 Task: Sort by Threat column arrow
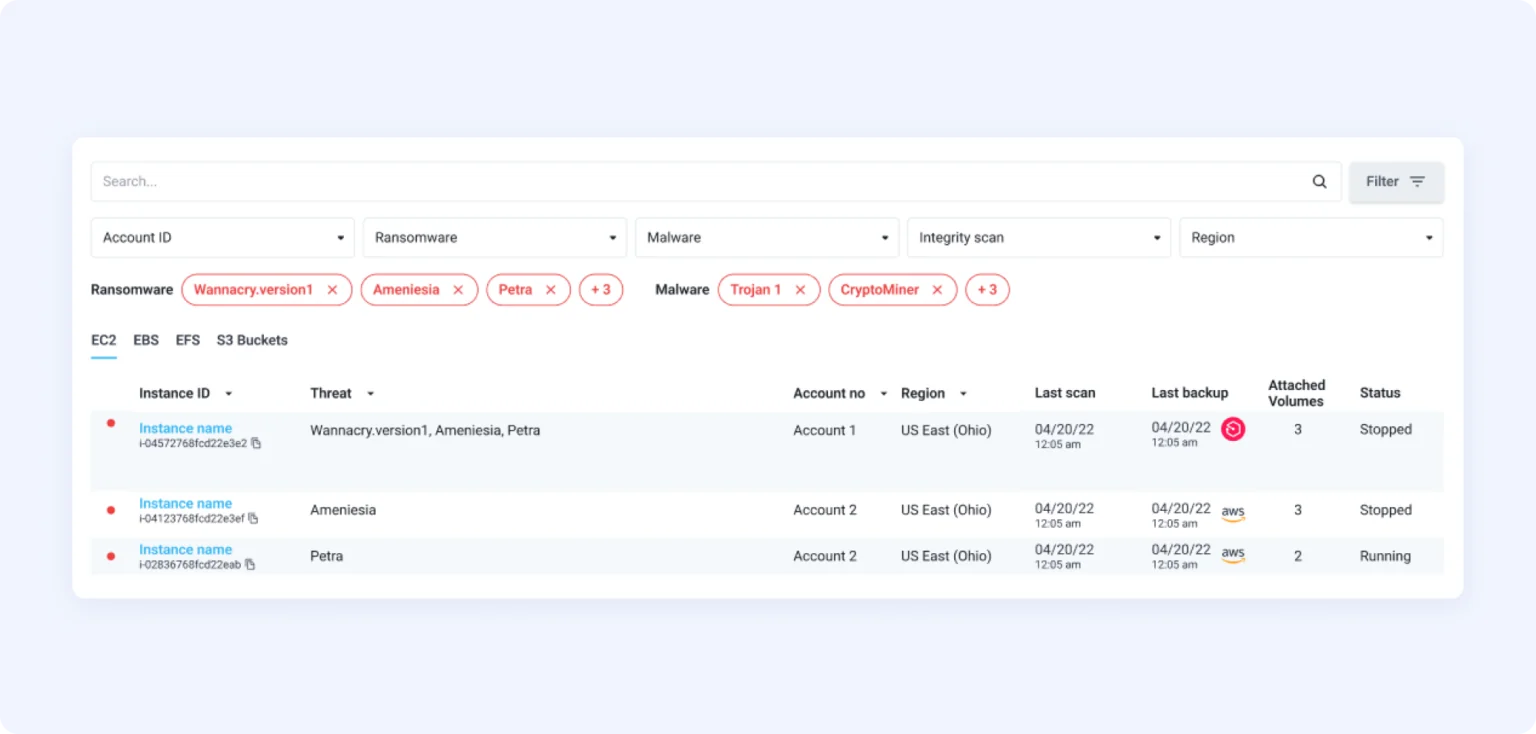point(370,394)
